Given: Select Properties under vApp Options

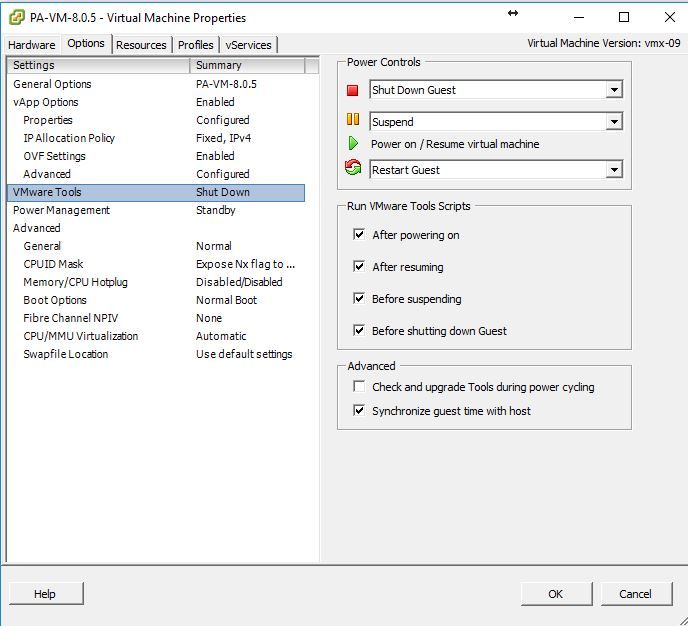Looking at the screenshot, I should [x=156, y=120].
